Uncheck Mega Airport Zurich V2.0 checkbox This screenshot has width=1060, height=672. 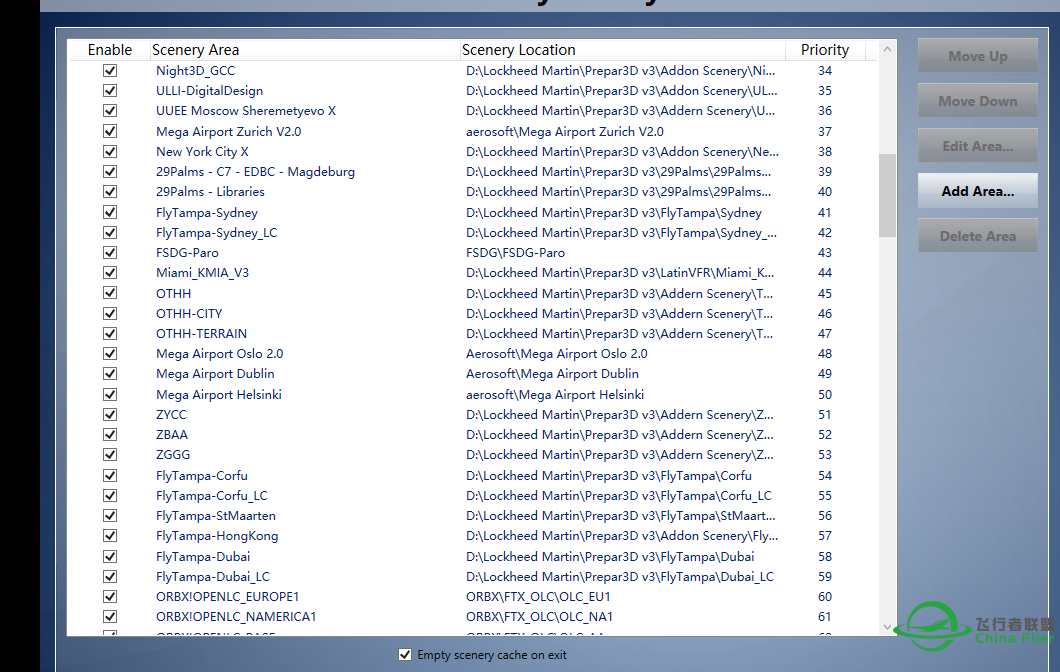click(110, 131)
